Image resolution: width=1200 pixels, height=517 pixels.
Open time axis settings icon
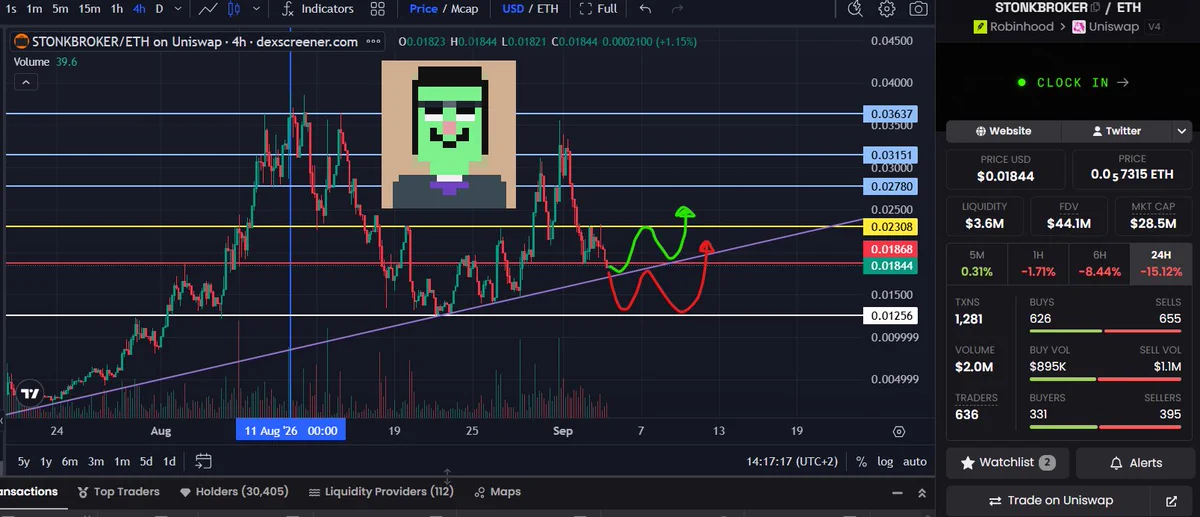898,432
